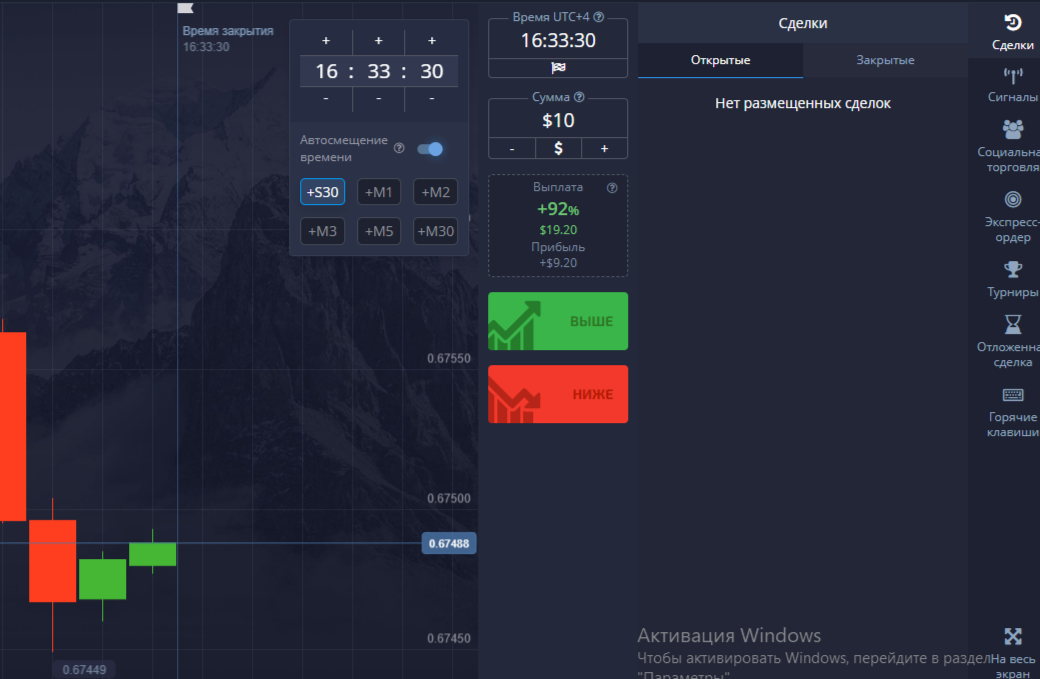Click the fullscreen expand icon
Image resolution: width=1040 pixels, height=679 pixels.
[1012, 636]
